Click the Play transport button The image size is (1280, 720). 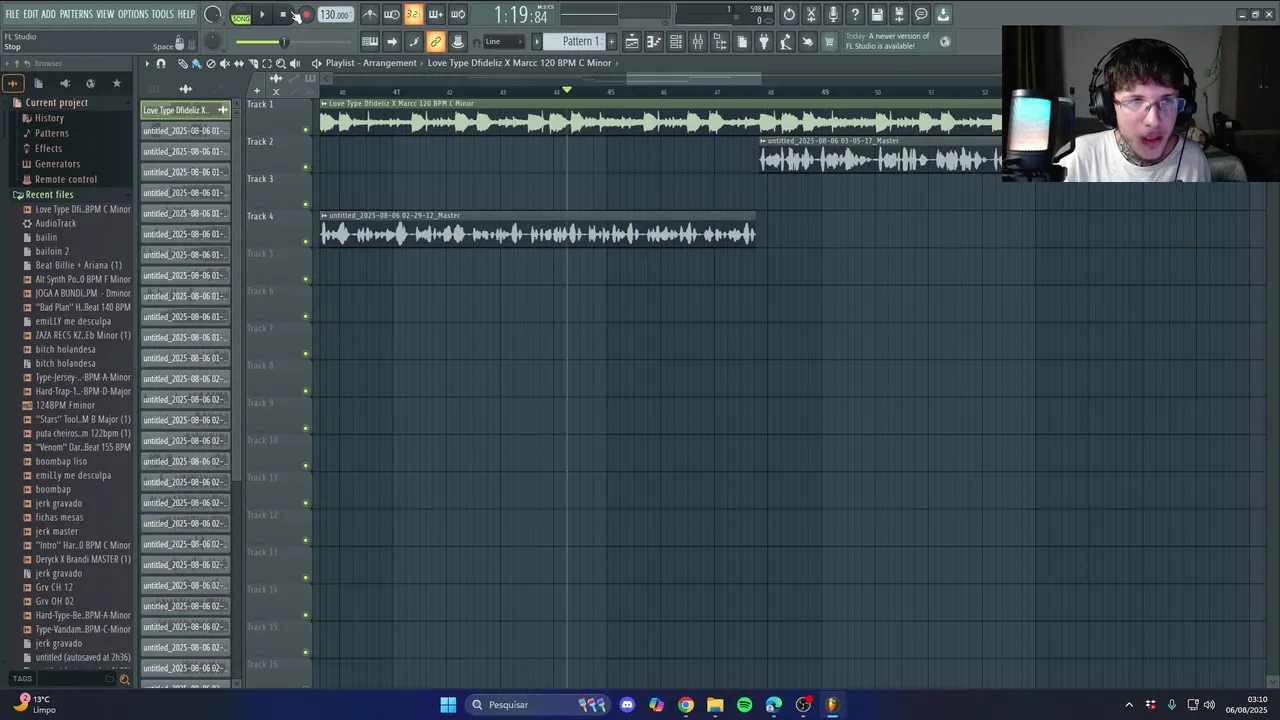tap(262, 15)
